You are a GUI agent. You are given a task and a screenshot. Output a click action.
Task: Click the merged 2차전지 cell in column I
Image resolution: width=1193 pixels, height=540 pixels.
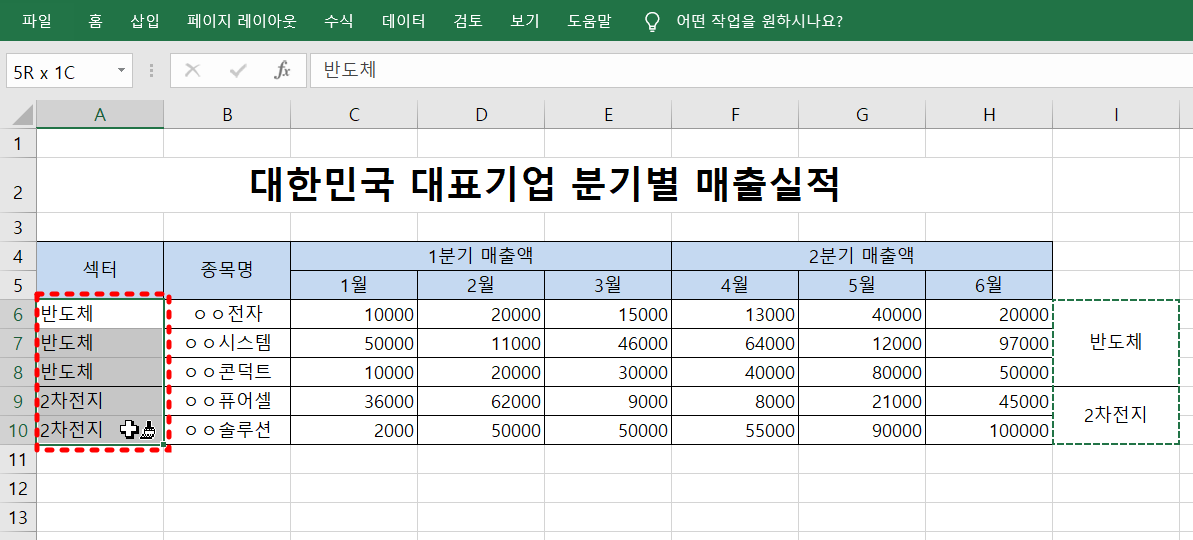pos(1116,415)
